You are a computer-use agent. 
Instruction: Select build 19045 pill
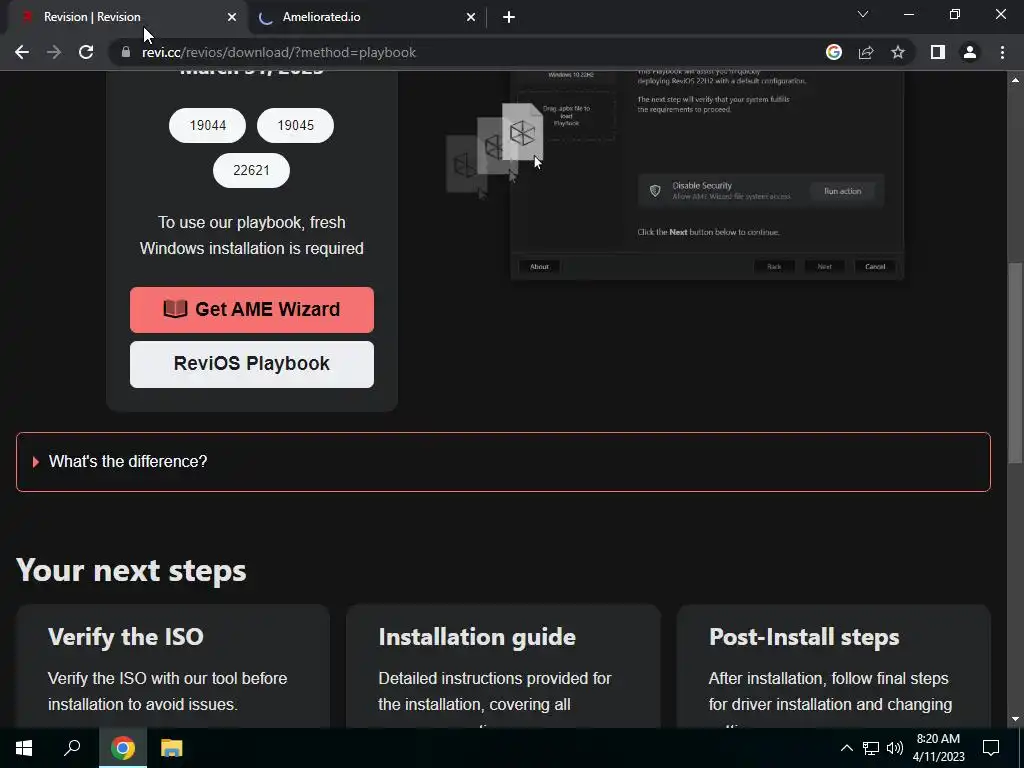295,125
